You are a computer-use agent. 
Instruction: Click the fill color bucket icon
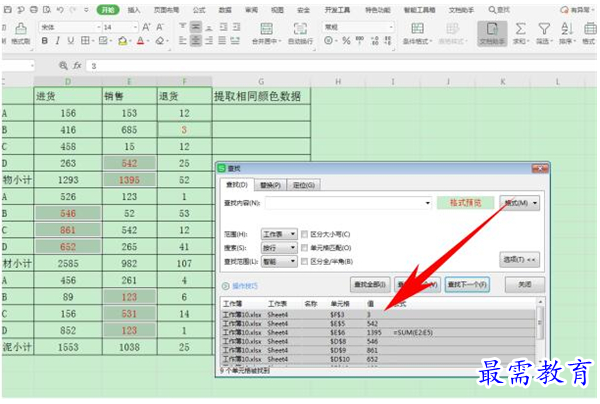(x=122, y=41)
